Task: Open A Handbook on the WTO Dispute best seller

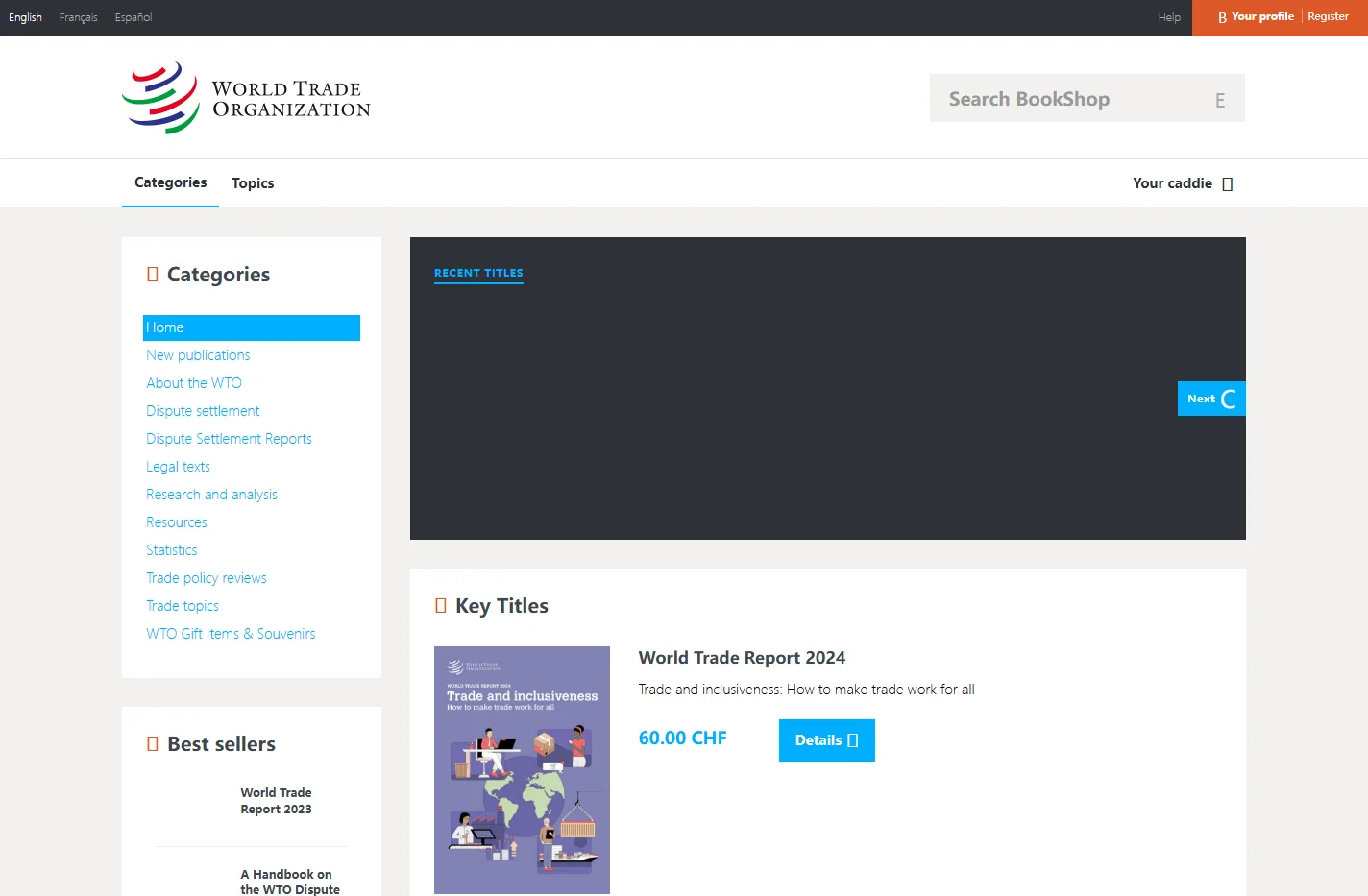Action: [290, 882]
